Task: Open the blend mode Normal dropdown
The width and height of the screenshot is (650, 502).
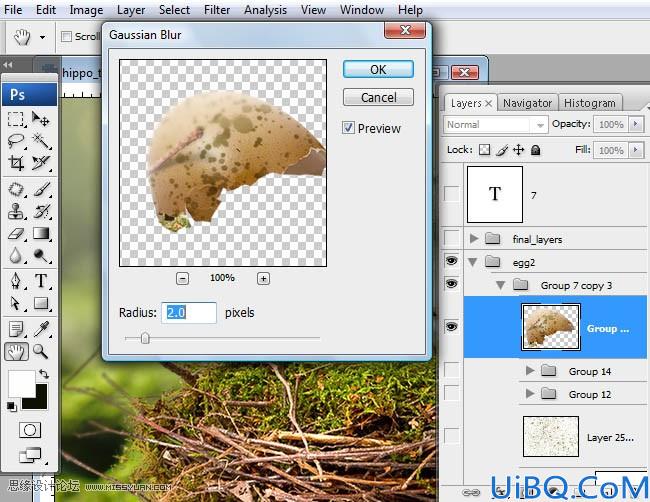Action: tap(495, 124)
